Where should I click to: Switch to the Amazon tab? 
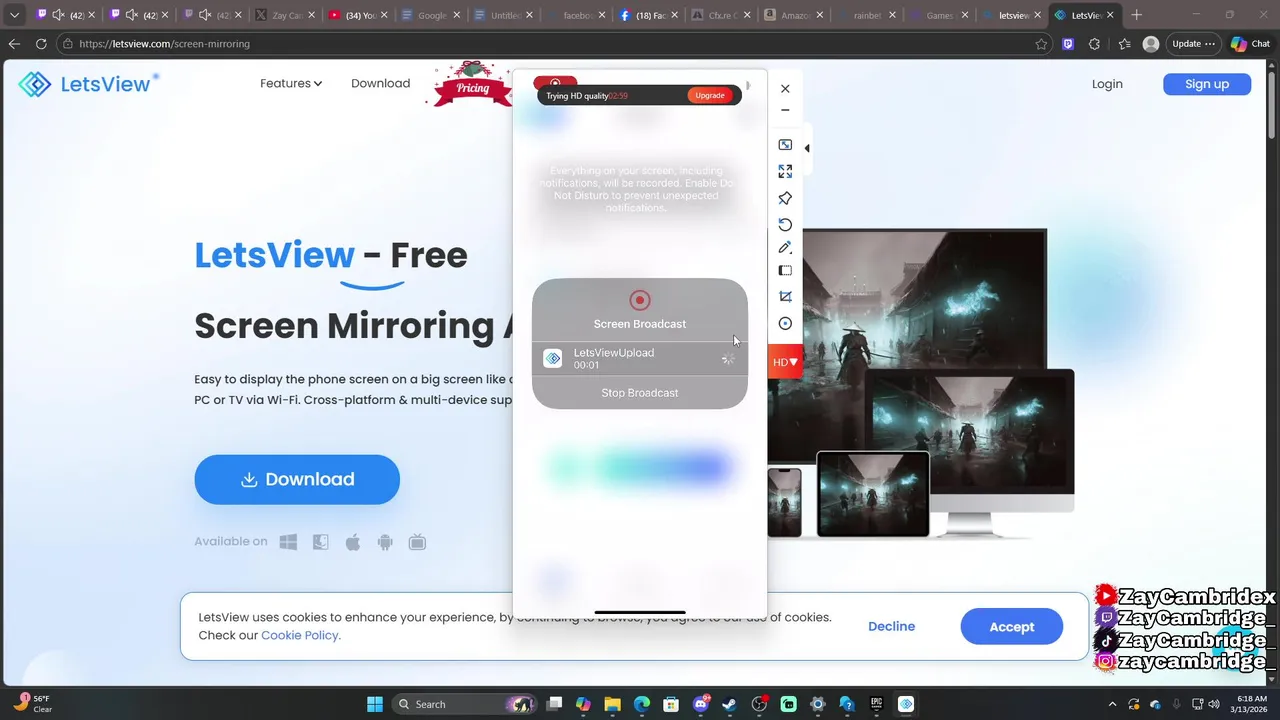[x=793, y=15]
